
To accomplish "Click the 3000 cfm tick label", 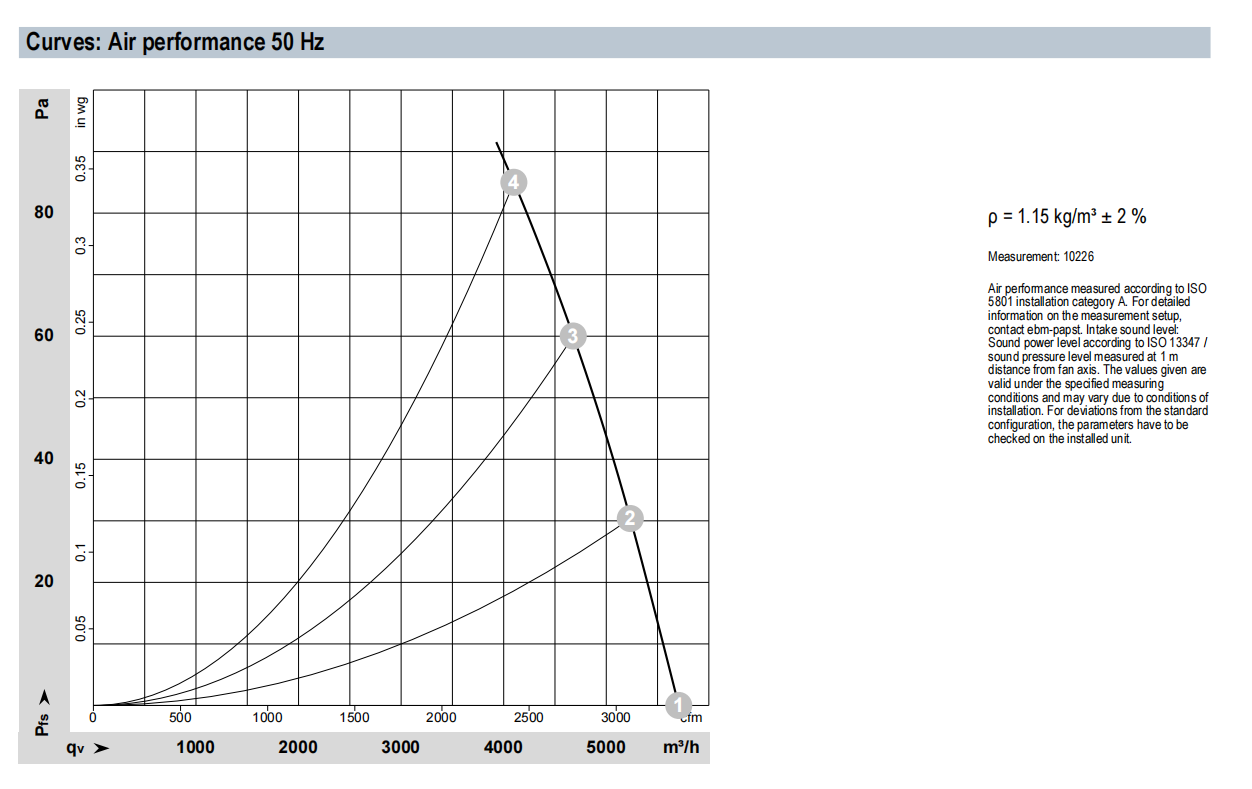I will [615, 717].
